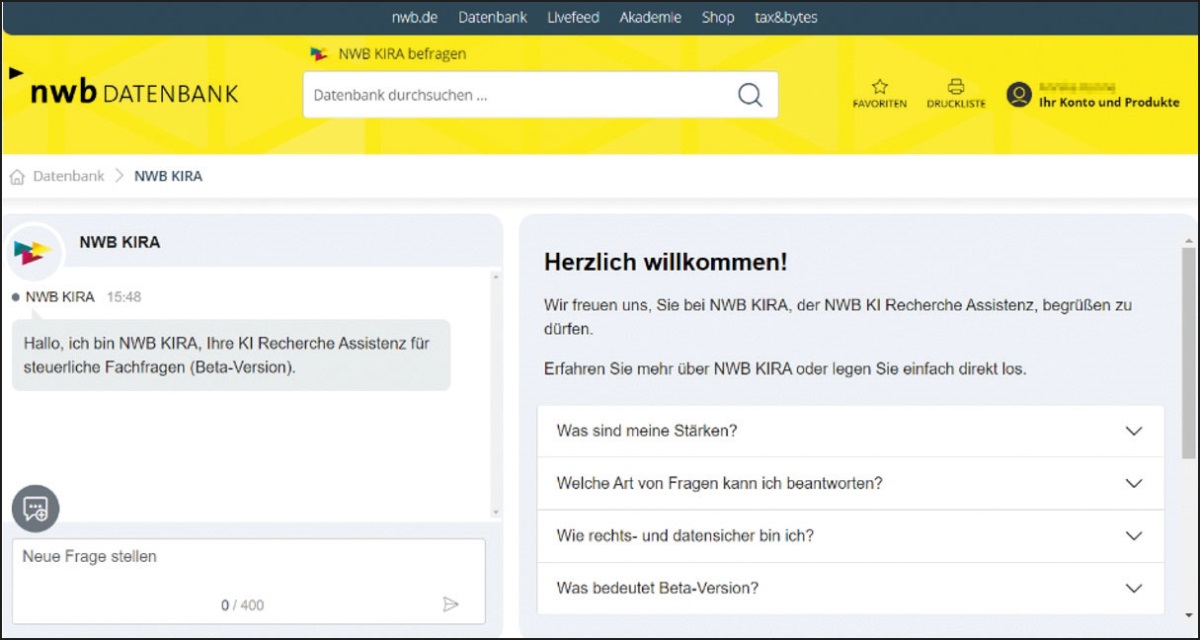Expand 'Was sind meine Stärken?' section
This screenshot has width=1200, height=640.
pos(1133,431)
